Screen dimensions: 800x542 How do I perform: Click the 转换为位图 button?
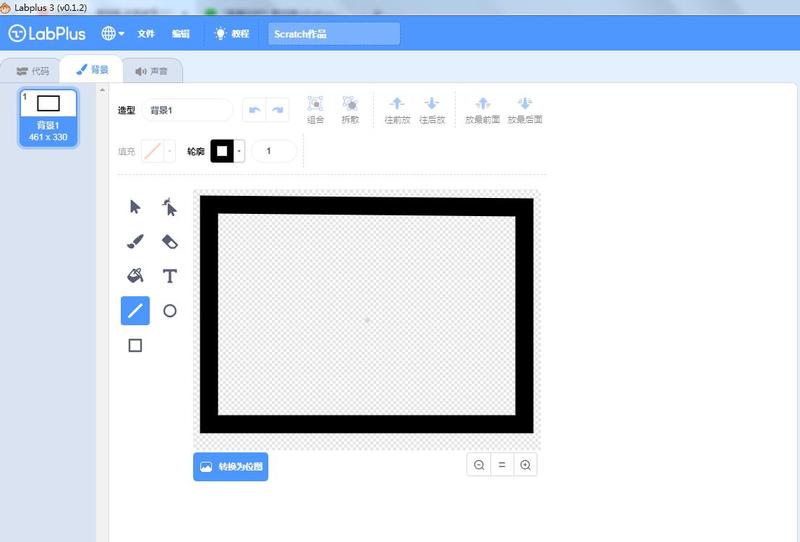tap(231, 467)
